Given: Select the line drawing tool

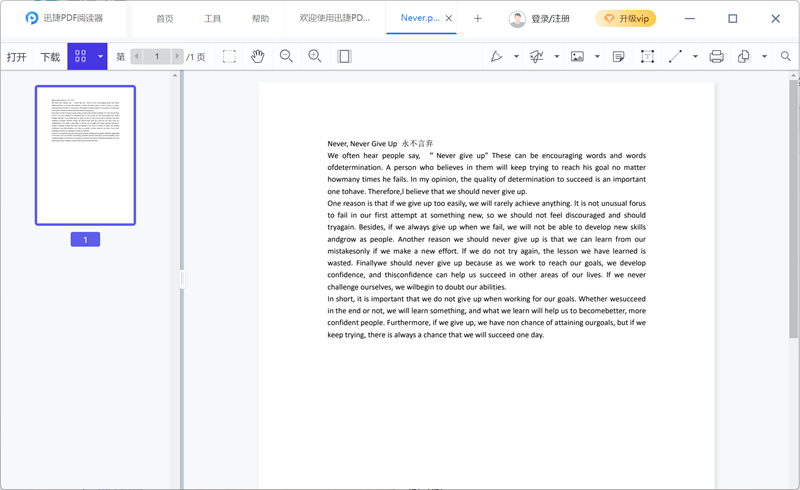Looking at the screenshot, I should pyautogui.click(x=676, y=56).
